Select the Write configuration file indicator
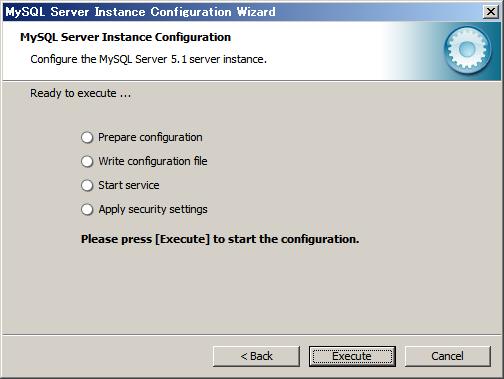The height and width of the screenshot is (379, 504). click(x=87, y=161)
